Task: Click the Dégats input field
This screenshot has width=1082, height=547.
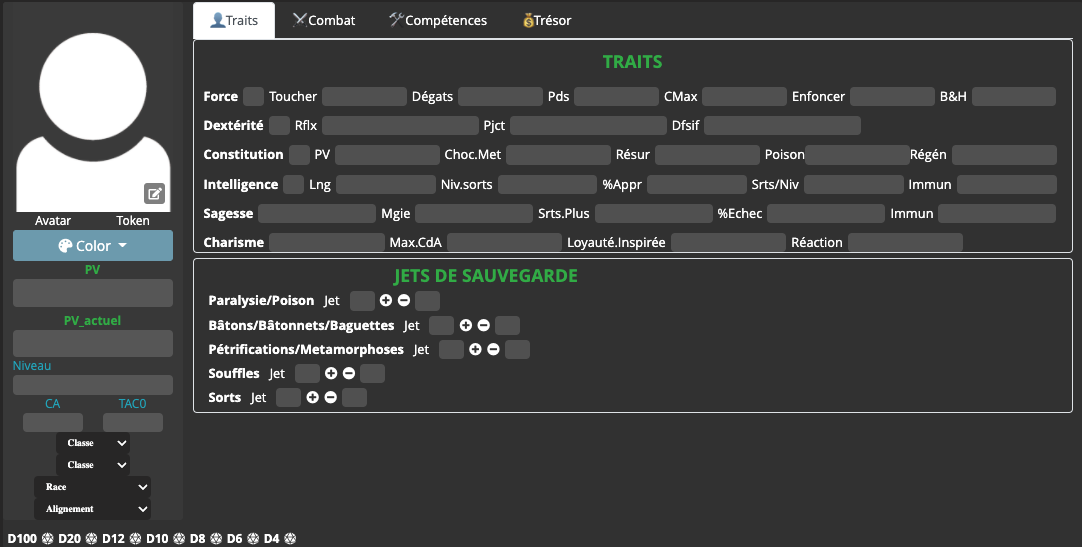Action: [x=500, y=97]
